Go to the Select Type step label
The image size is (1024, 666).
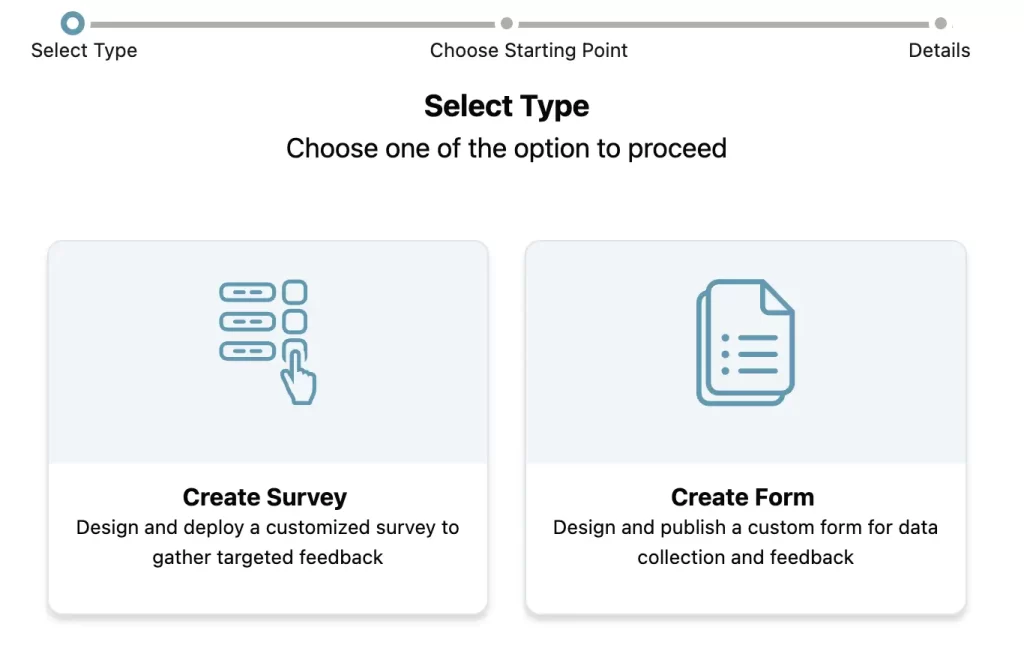point(84,50)
